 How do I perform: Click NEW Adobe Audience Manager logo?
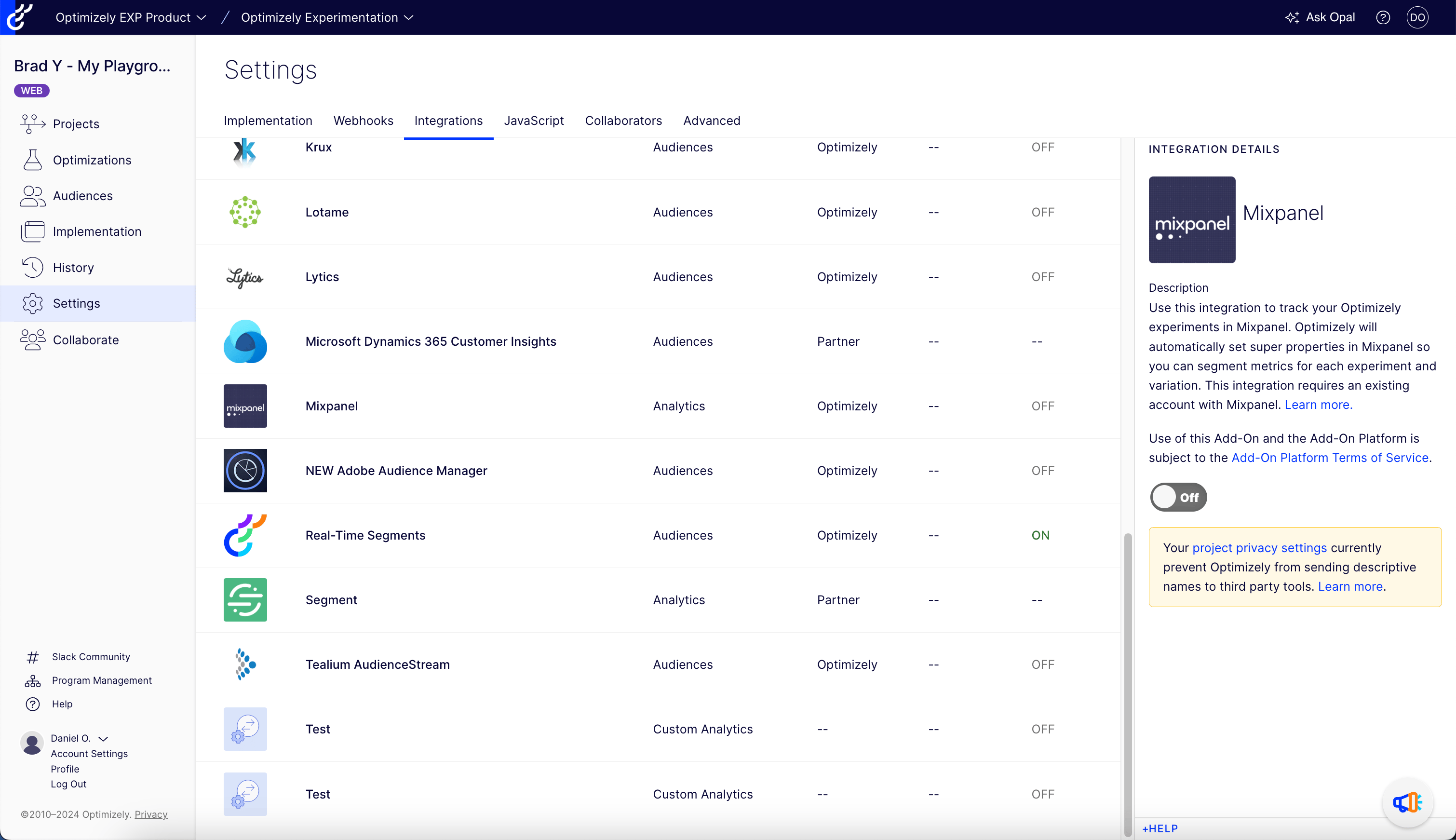[x=245, y=471]
